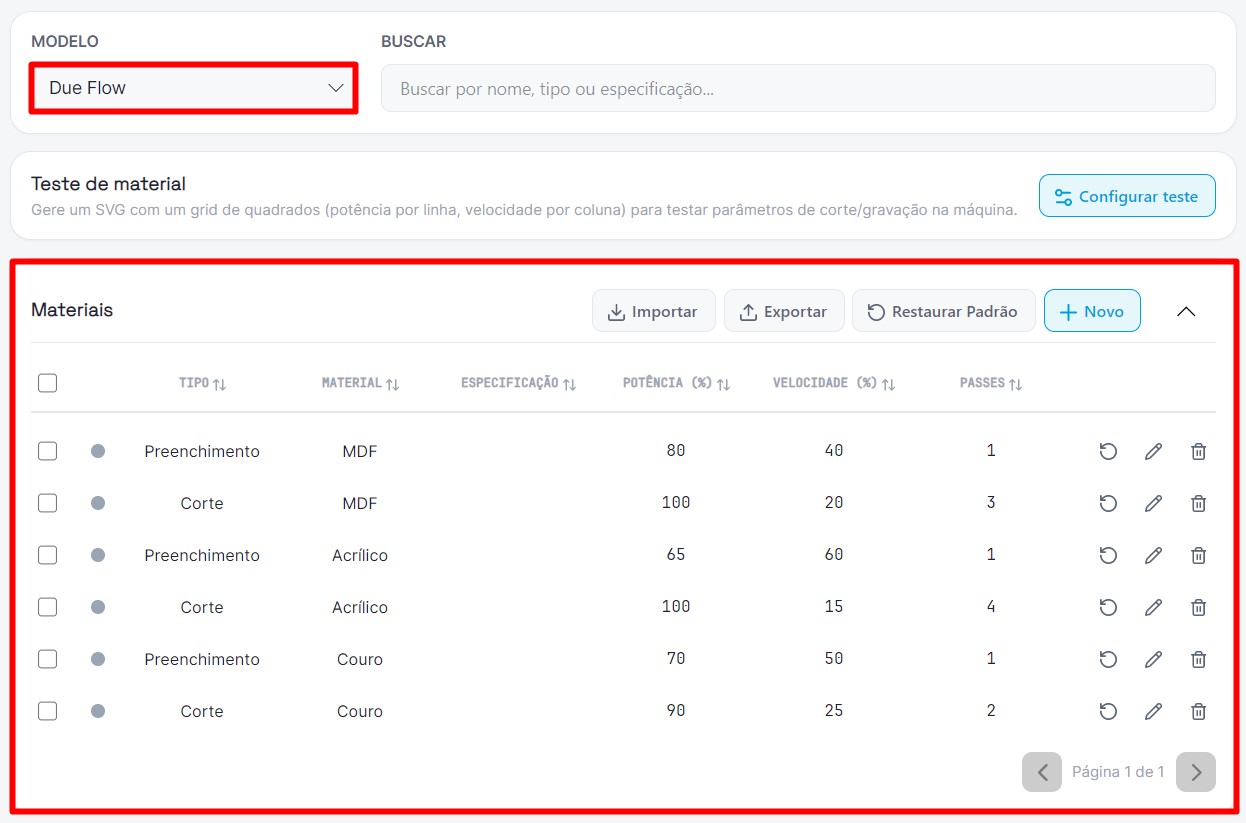Click the Exportar button
The height and width of the screenshot is (823, 1246).
point(784,311)
